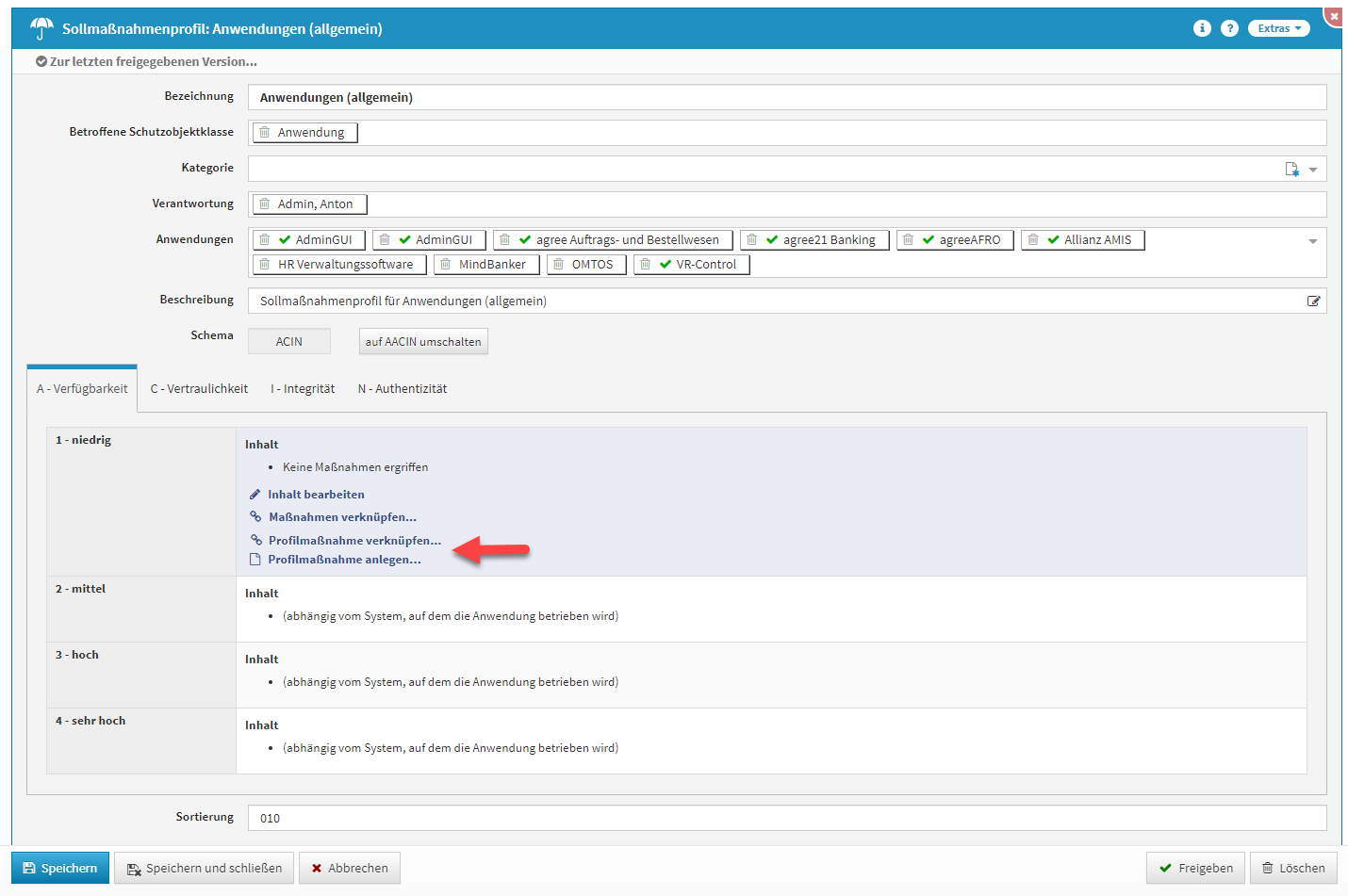The image size is (1348, 896).
Task: Switch to C - Vertraulichkeit tab
Action: coord(199,389)
